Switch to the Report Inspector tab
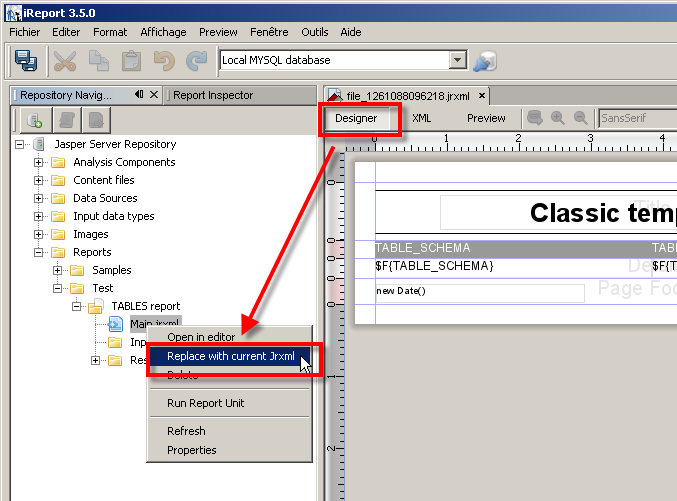The width and height of the screenshot is (677, 501). tap(213, 95)
